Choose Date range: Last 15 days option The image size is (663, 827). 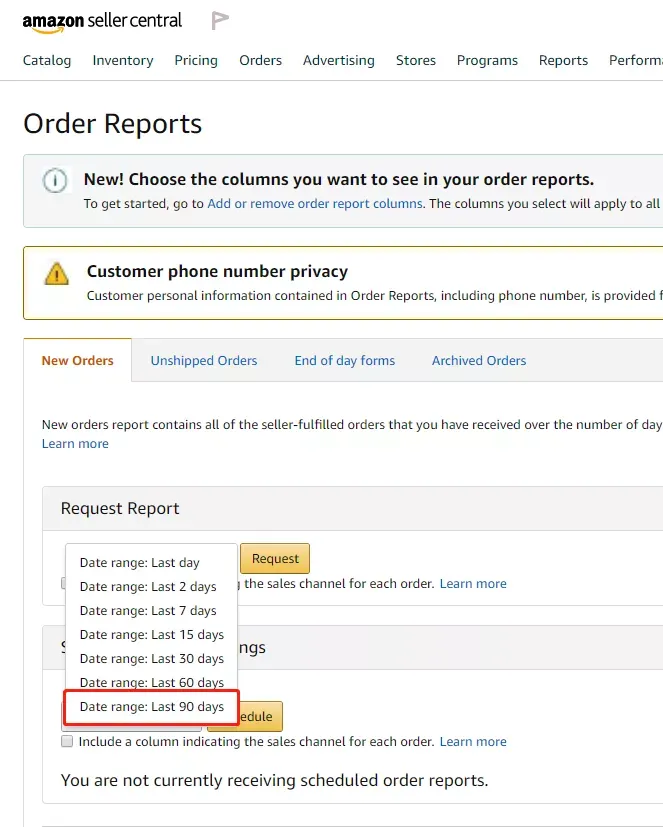tap(151, 634)
